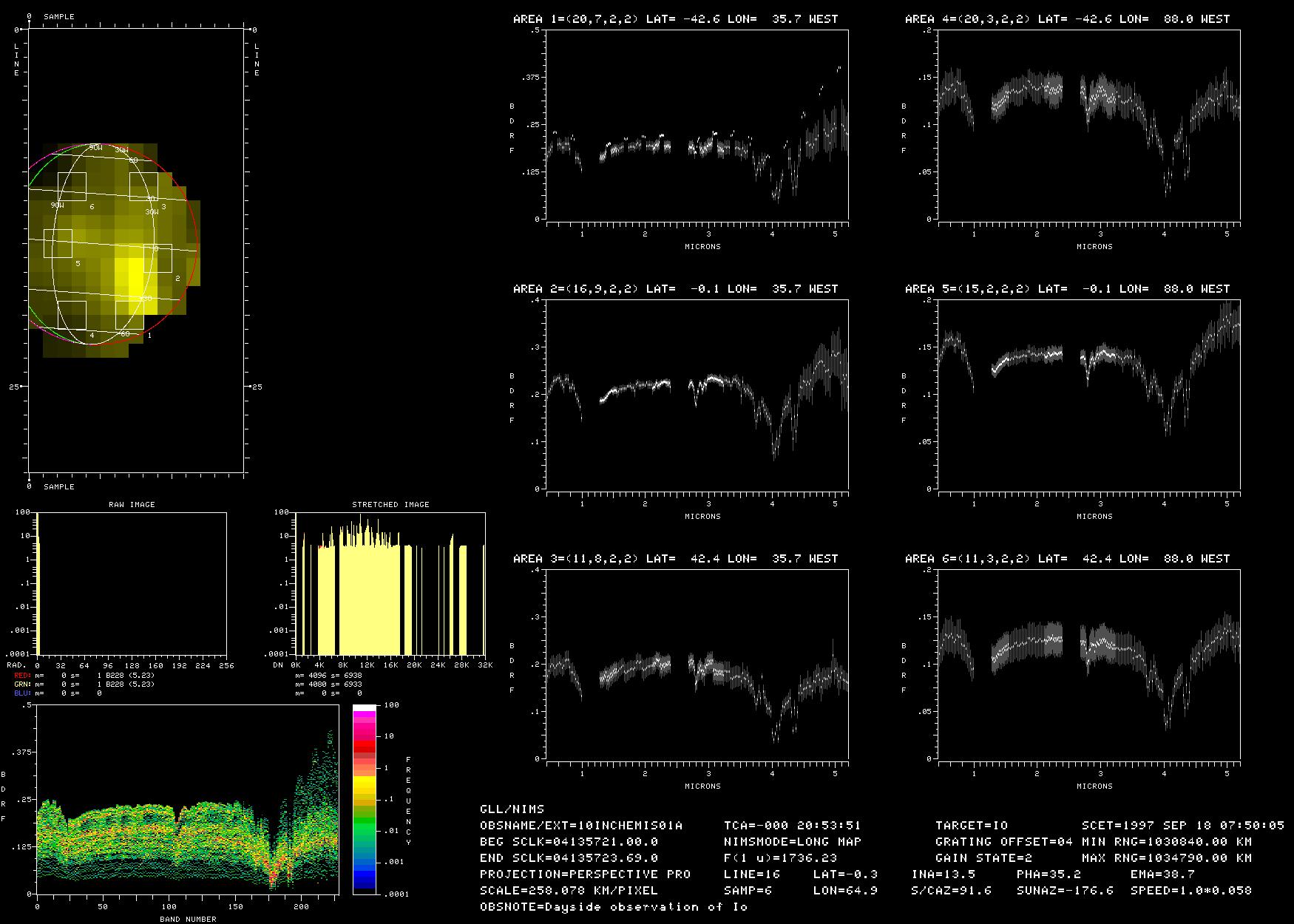Click the GAIN STATE=2 entry
Screen dimensions: 1294x924
coord(984,858)
